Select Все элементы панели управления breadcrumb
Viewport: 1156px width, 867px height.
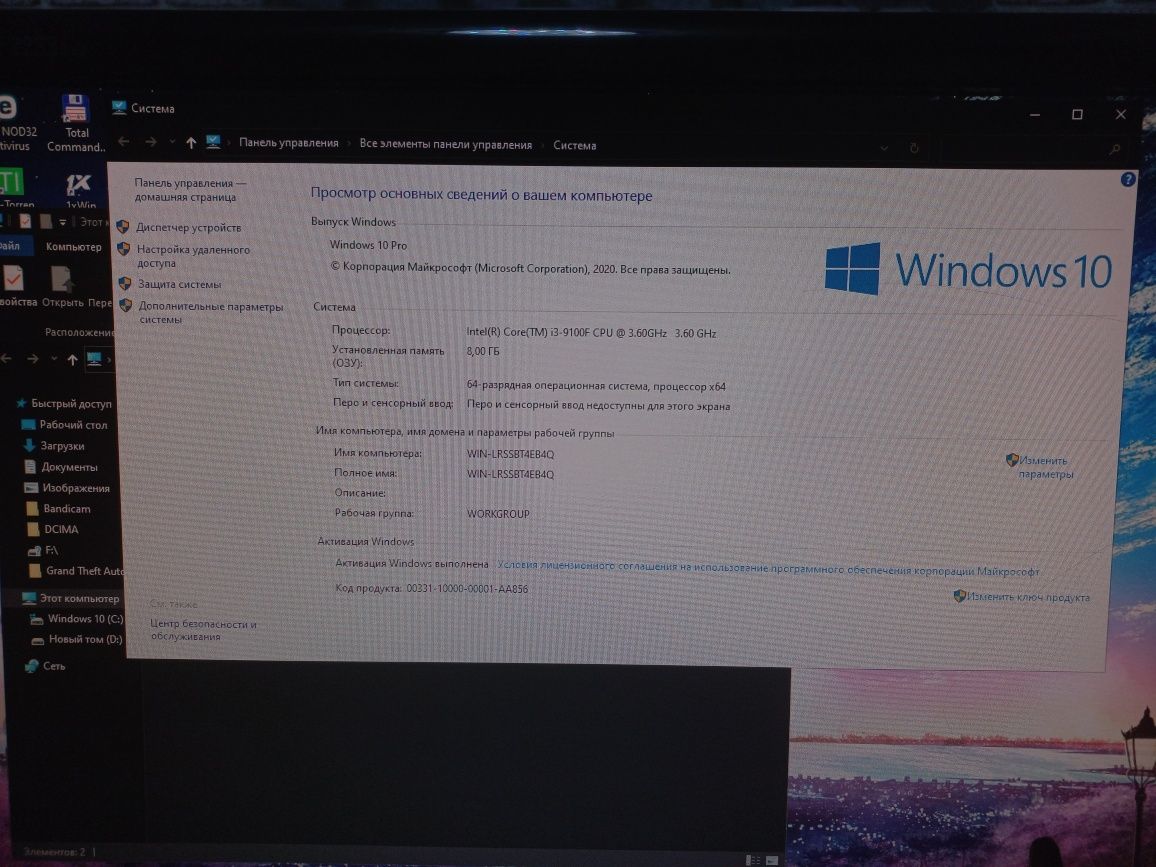pyautogui.click(x=445, y=144)
